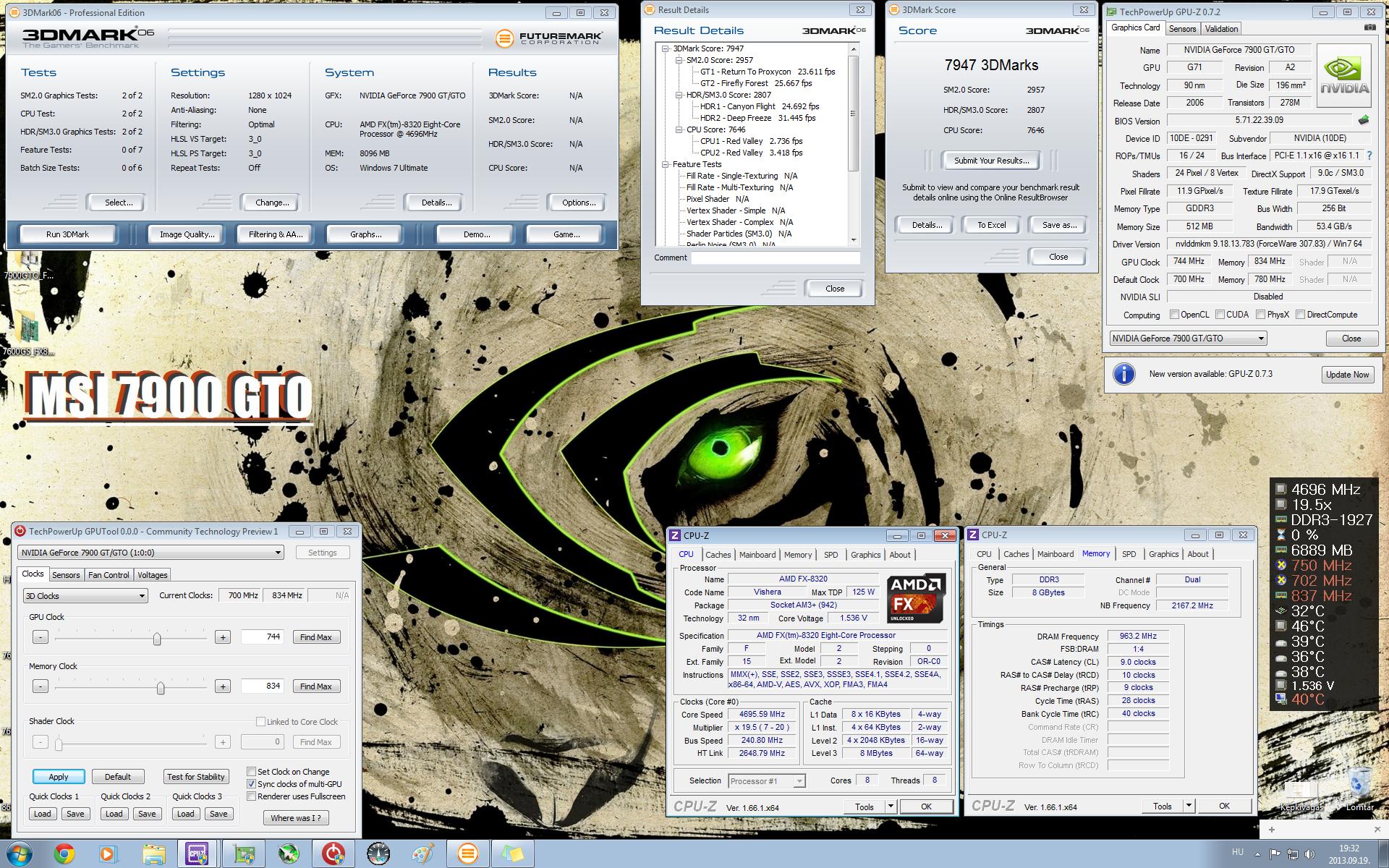1389x868 pixels.
Task: Switch to 3DMark06 orange taskbar icon
Action: click(468, 854)
